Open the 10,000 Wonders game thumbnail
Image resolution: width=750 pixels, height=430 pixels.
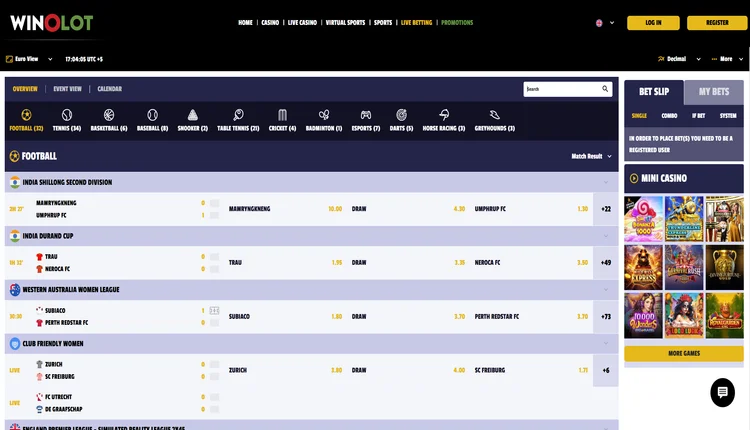pos(643,316)
